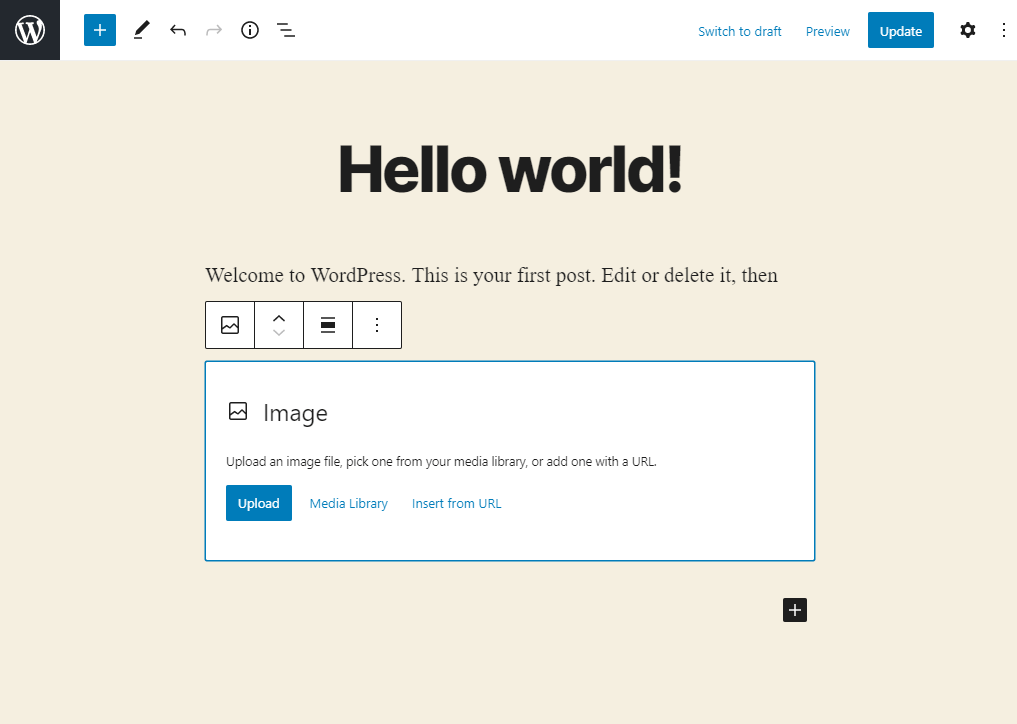The width and height of the screenshot is (1017, 724).
Task: Open the block list view outline
Action: tap(286, 30)
